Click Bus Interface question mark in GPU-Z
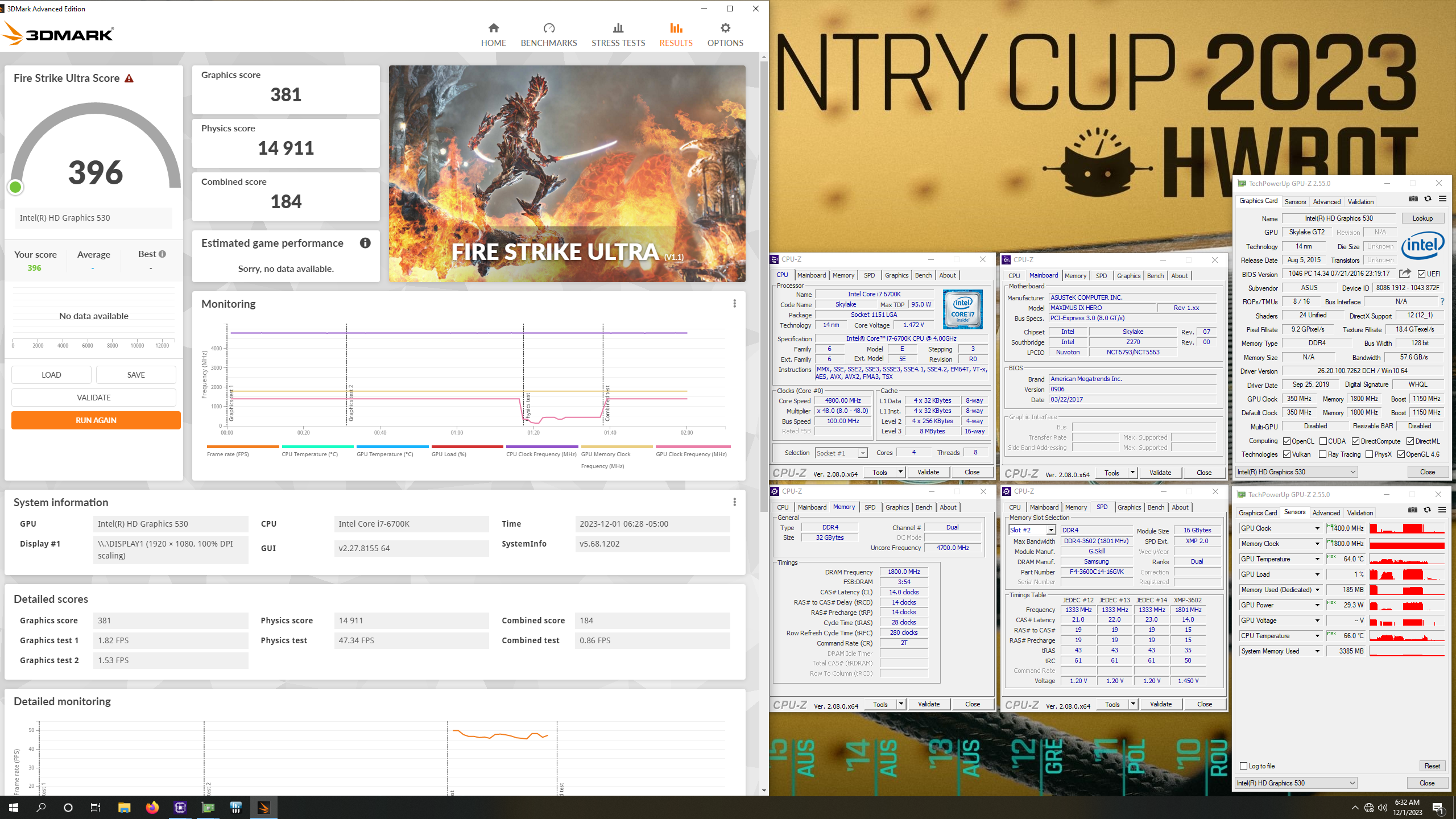1456x819 pixels. coord(1442,301)
